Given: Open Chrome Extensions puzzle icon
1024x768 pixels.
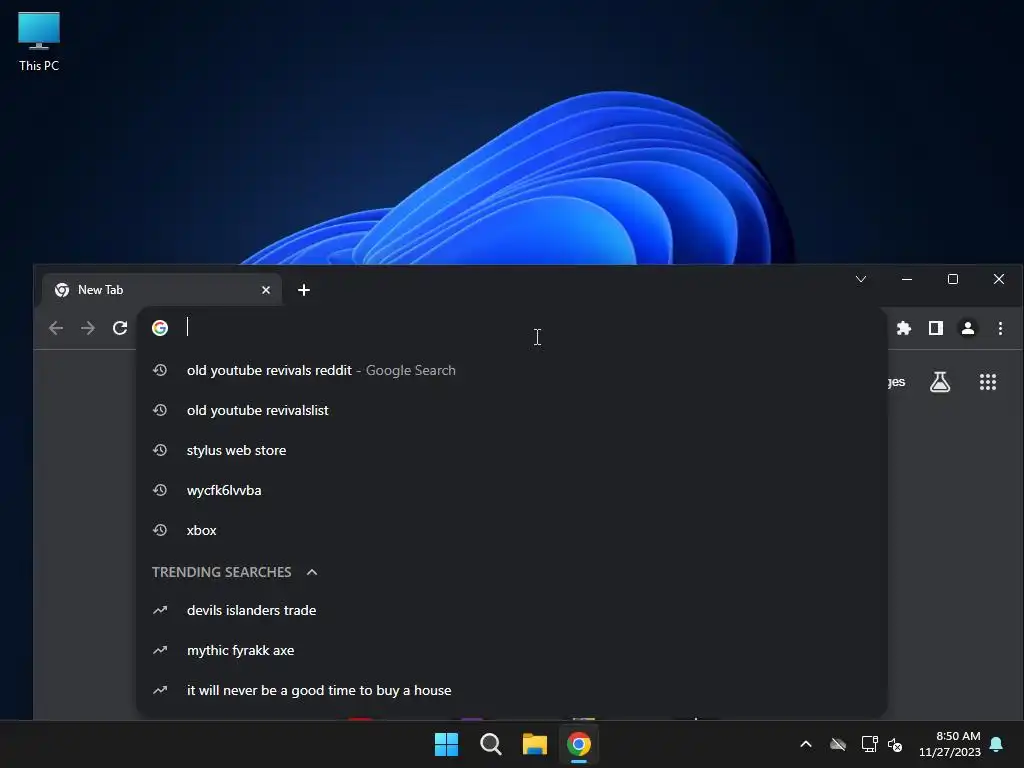Looking at the screenshot, I should (x=904, y=328).
